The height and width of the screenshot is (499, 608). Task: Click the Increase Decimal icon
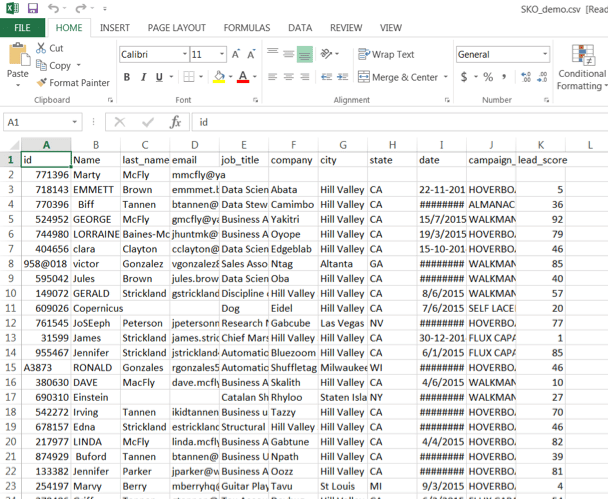pos(526,77)
